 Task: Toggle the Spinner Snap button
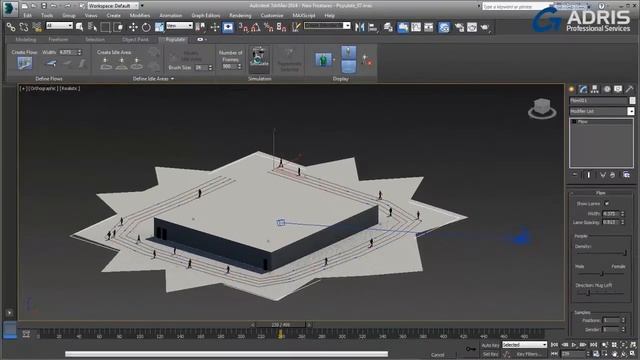pyautogui.click(x=282, y=27)
